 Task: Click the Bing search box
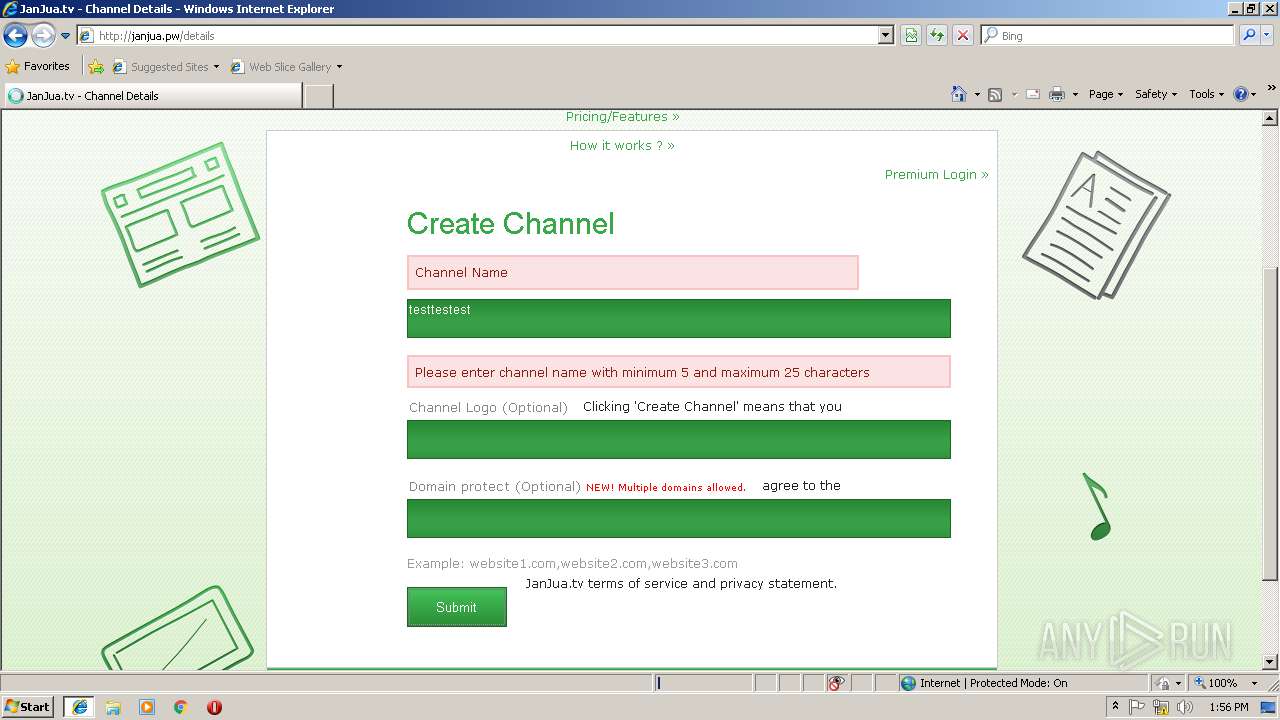(x=1108, y=36)
